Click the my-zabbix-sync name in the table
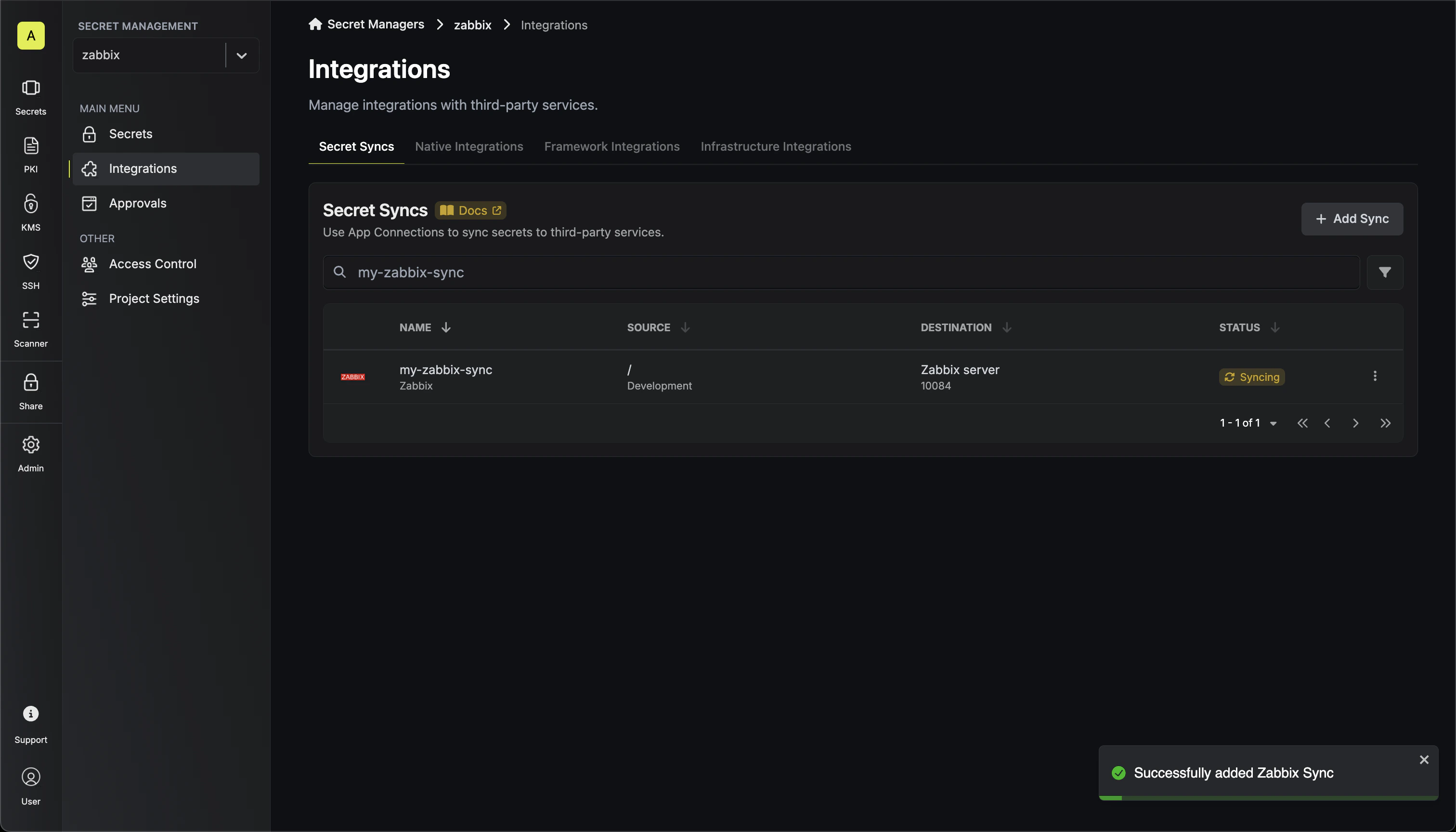 tap(446, 369)
